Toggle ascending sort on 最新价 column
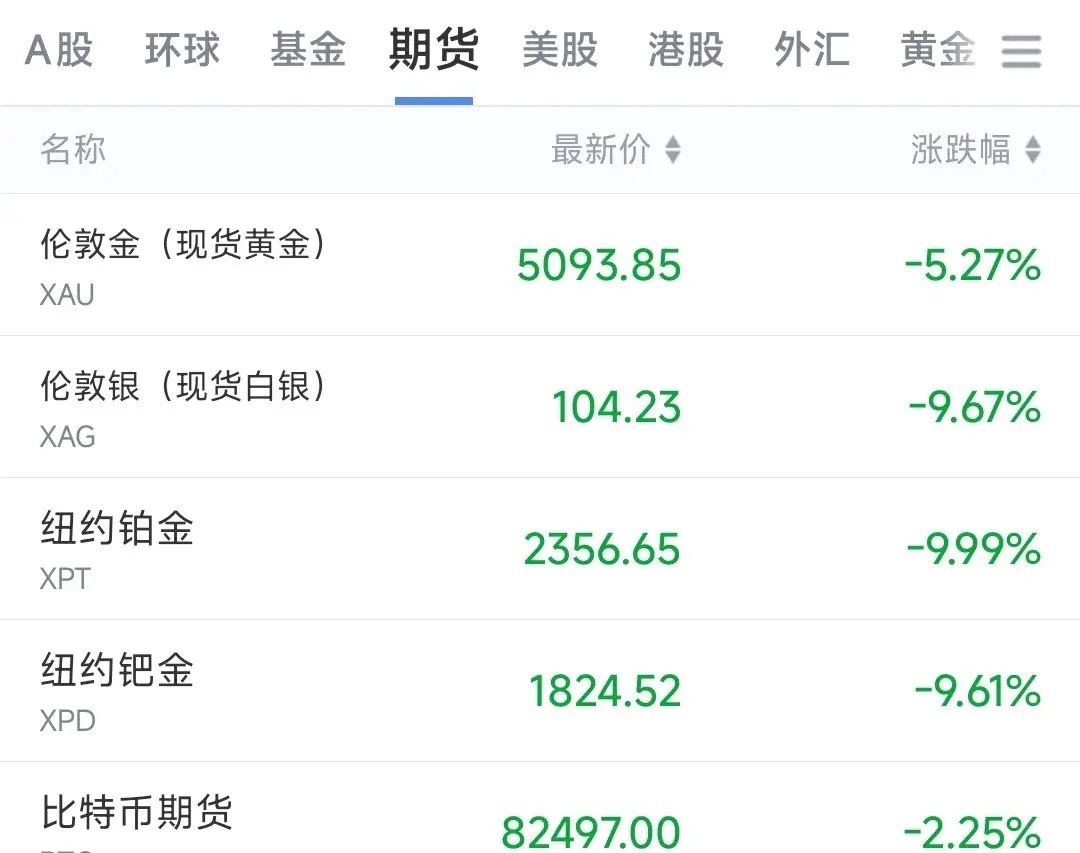The width and height of the screenshot is (1080, 853). 673,150
